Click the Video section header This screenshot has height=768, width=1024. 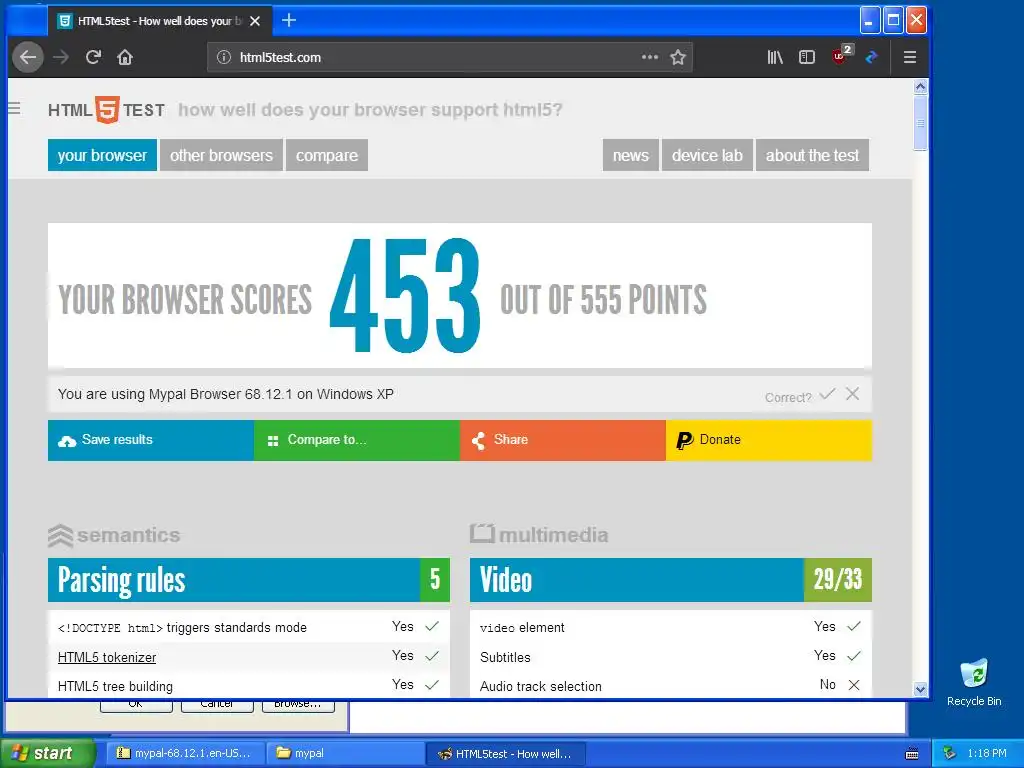(671, 580)
